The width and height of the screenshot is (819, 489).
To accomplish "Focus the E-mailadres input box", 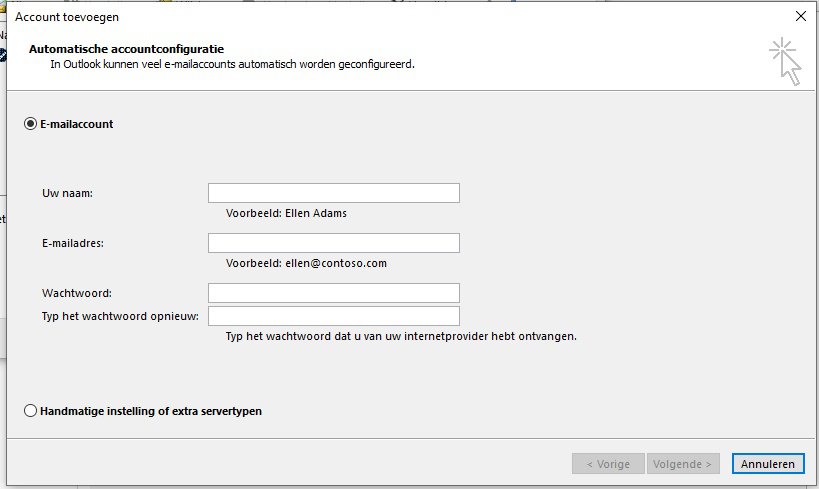I will (333, 243).
